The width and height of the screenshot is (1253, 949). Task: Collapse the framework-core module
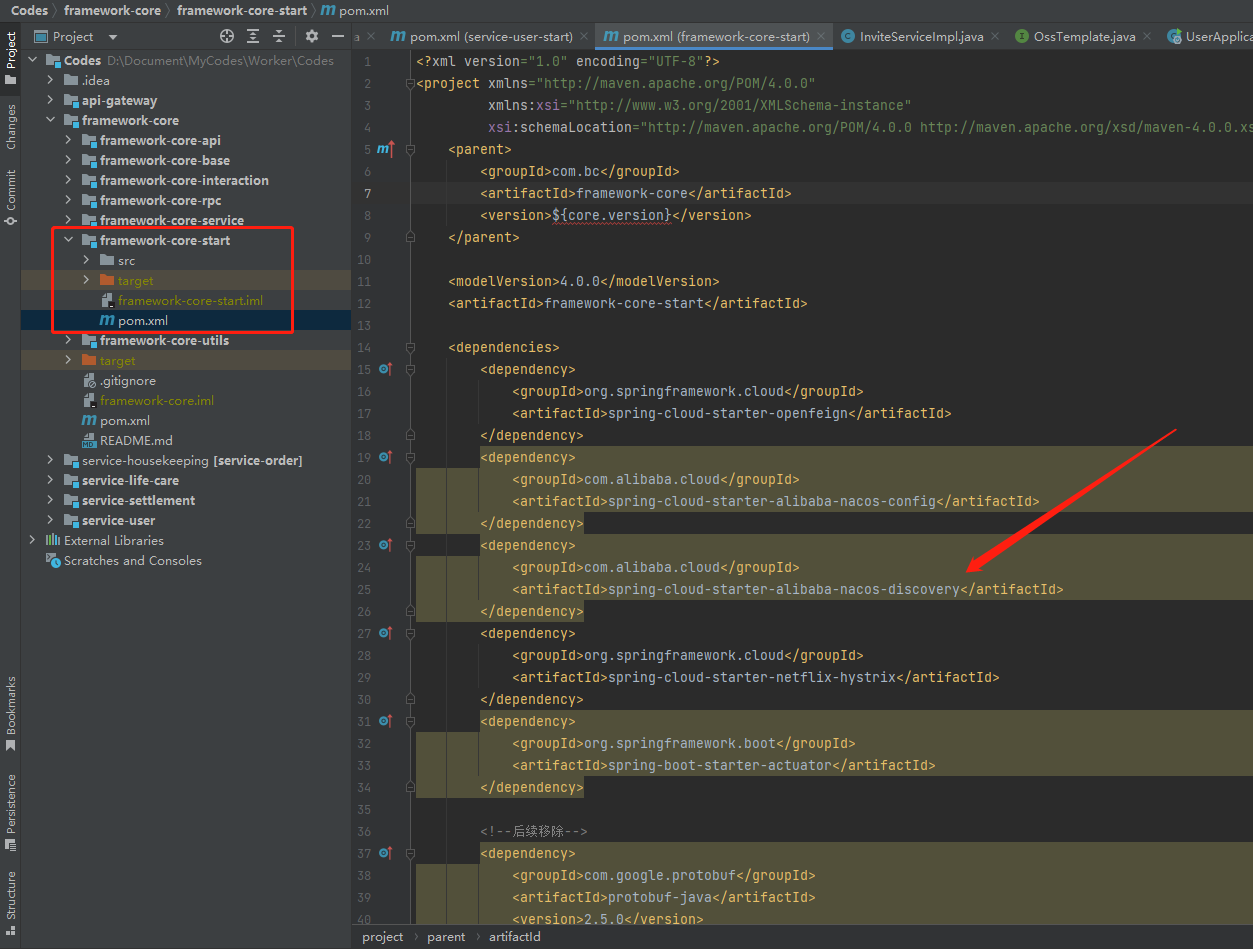tap(51, 120)
